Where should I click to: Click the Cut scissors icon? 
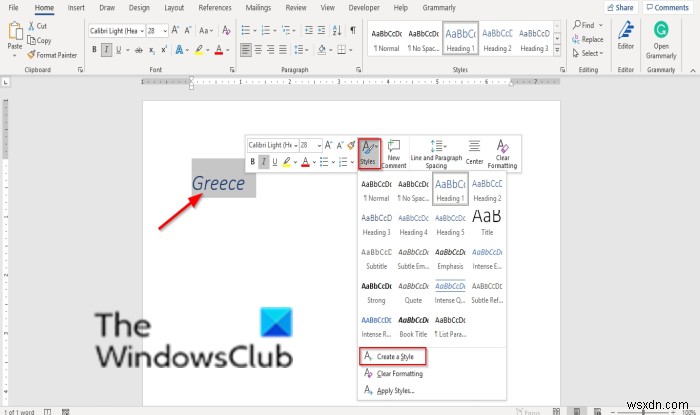pyautogui.click(x=31, y=26)
